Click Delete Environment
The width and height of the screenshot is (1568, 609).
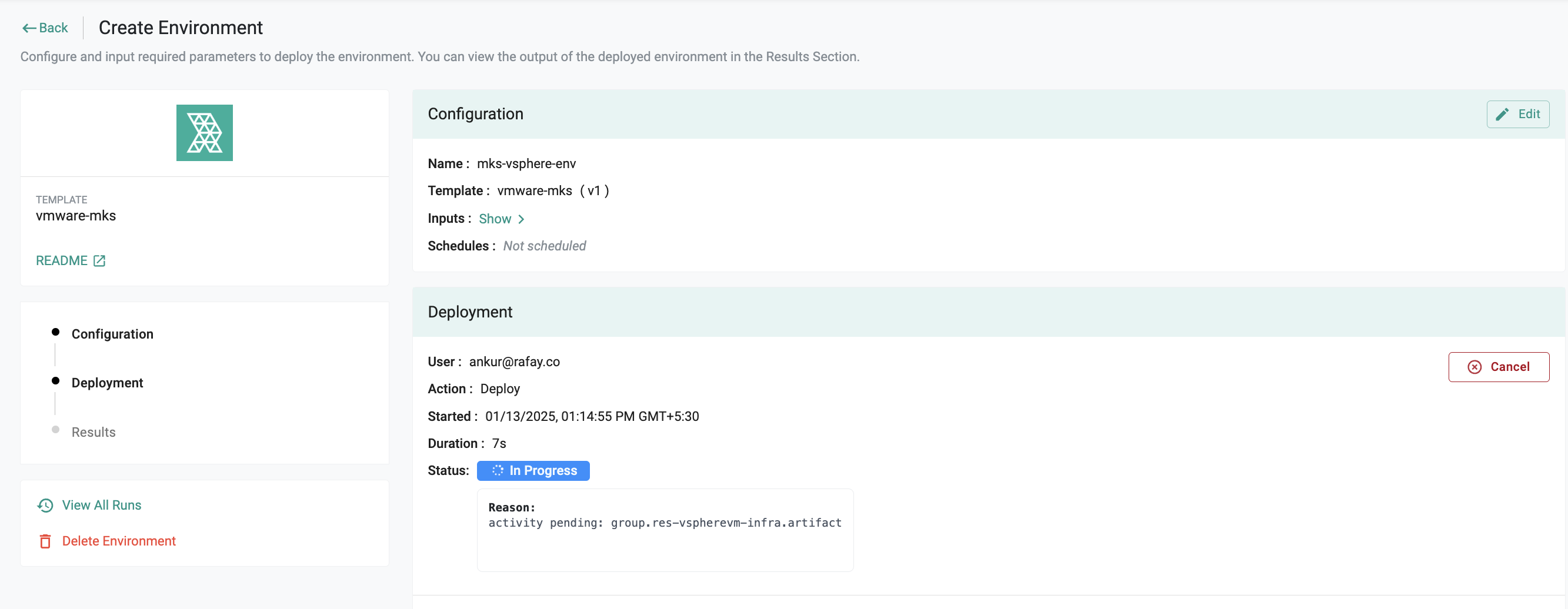click(x=107, y=541)
